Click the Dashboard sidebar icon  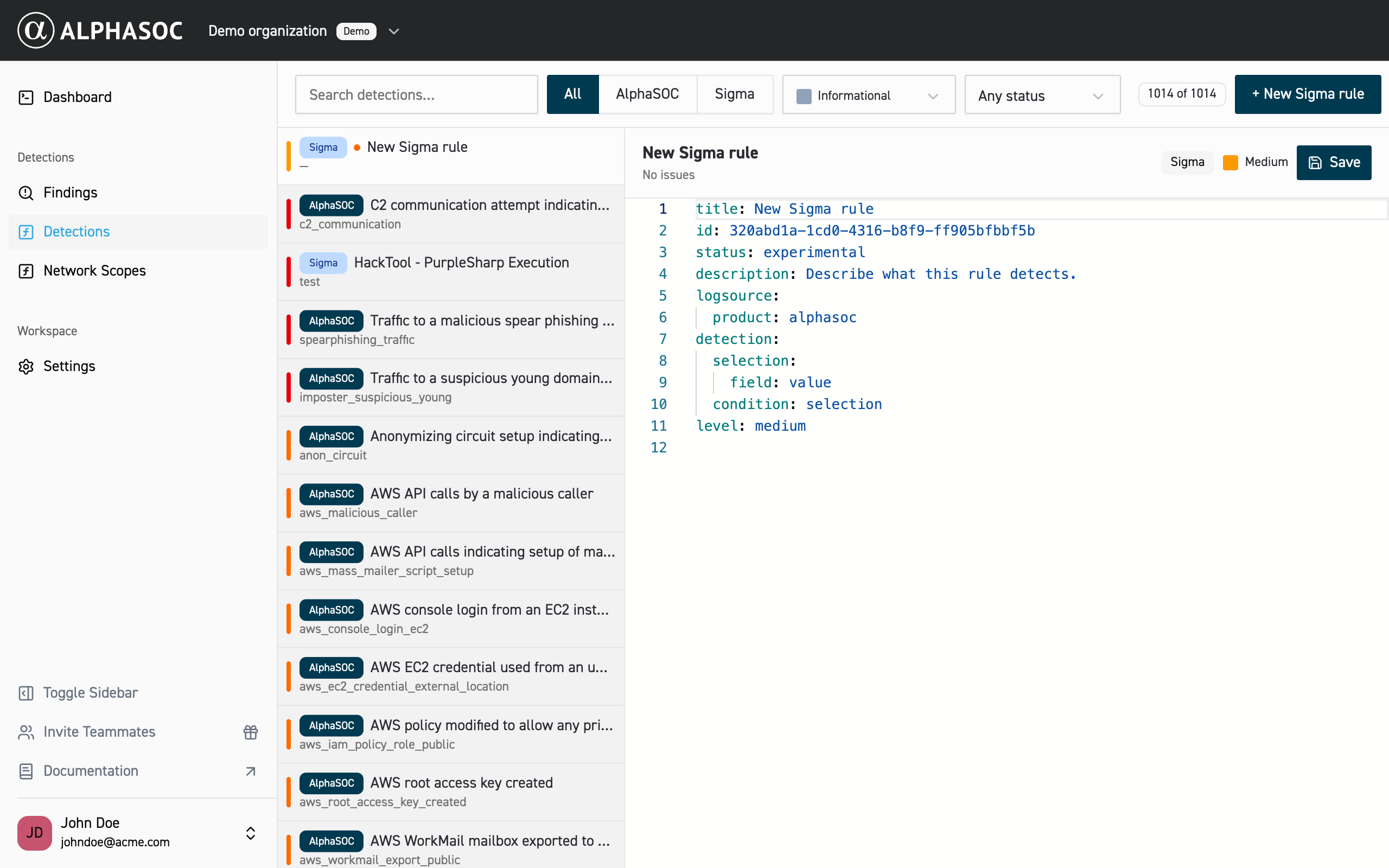(26, 97)
